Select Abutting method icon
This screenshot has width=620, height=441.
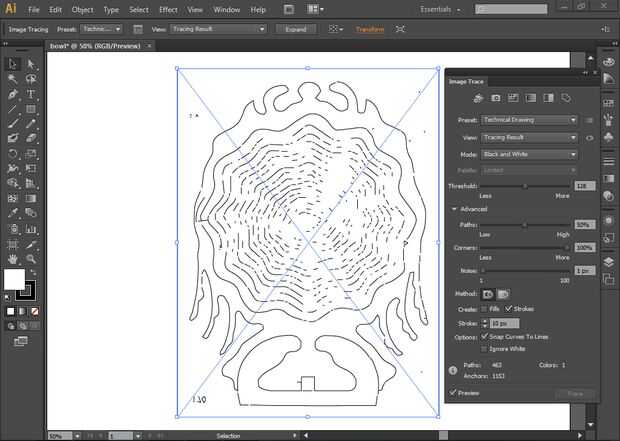pyautogui.click(x=488, y=294)
